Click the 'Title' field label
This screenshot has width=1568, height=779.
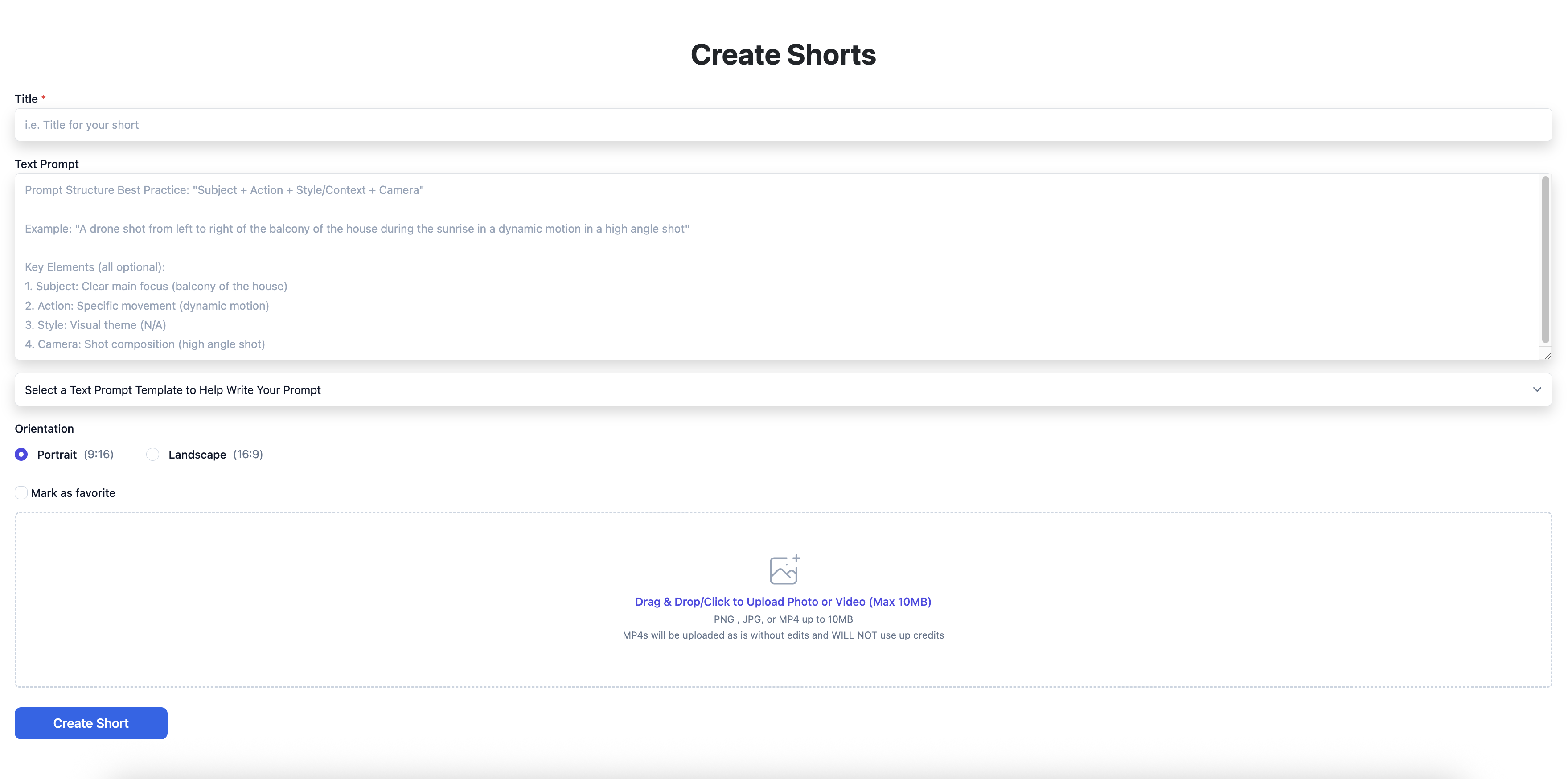point(26,98)
